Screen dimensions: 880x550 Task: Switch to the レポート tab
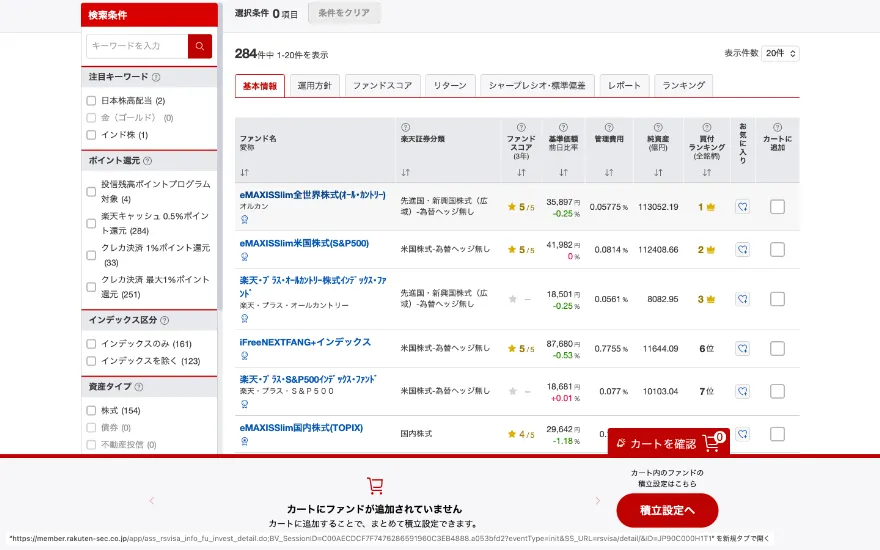624,86
